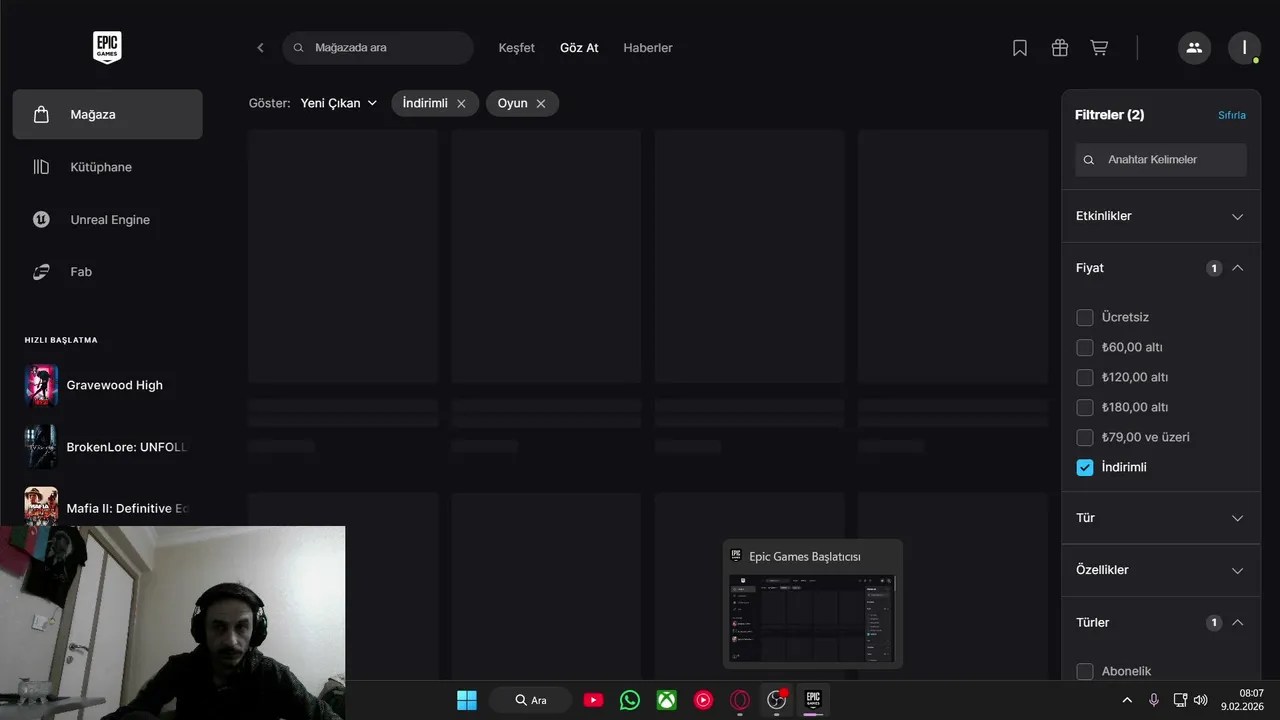Open the Unreal Engine section

pos(107,220)
